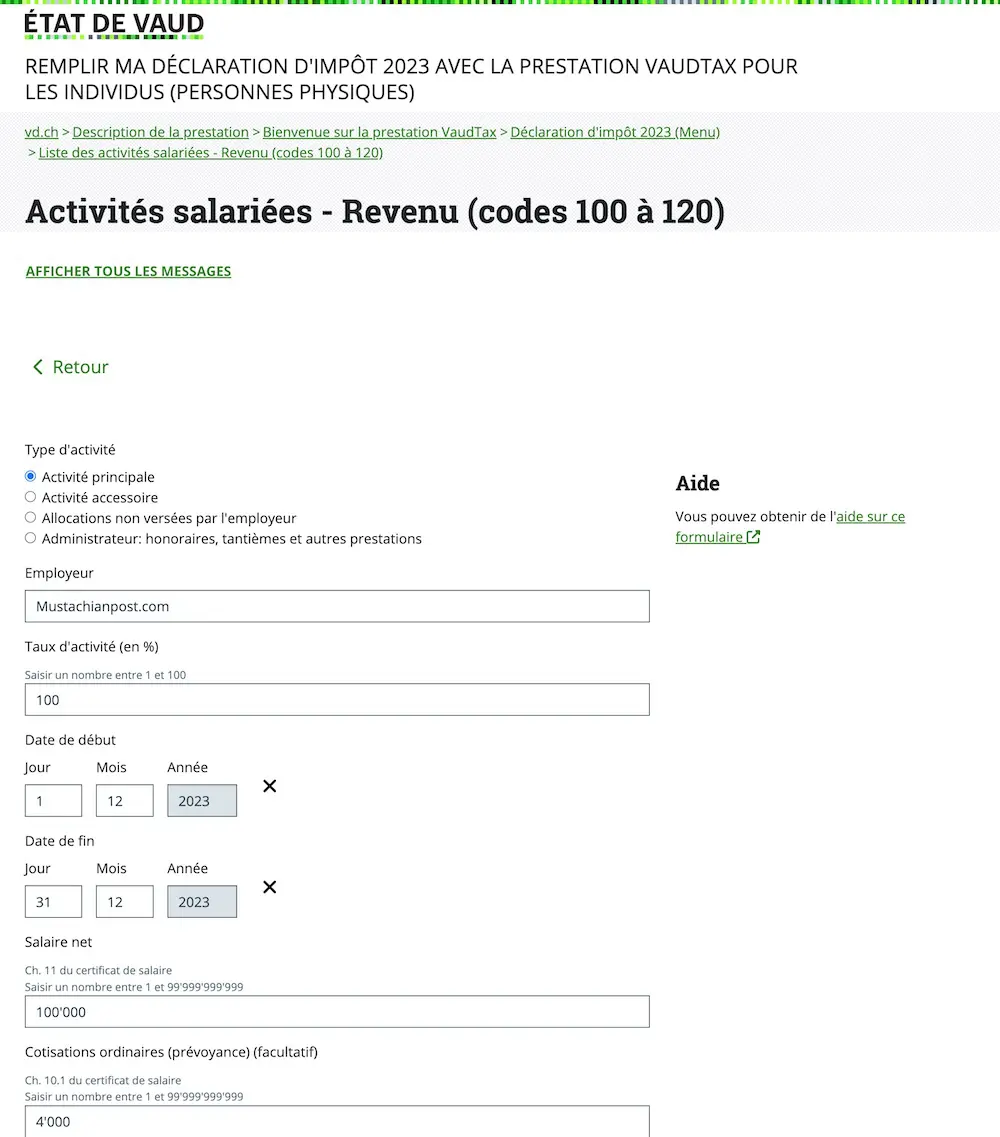The height and width of the screenshot is (1137, 1000).
Task: Click the Salaire net label
Action: coord(58,942)
